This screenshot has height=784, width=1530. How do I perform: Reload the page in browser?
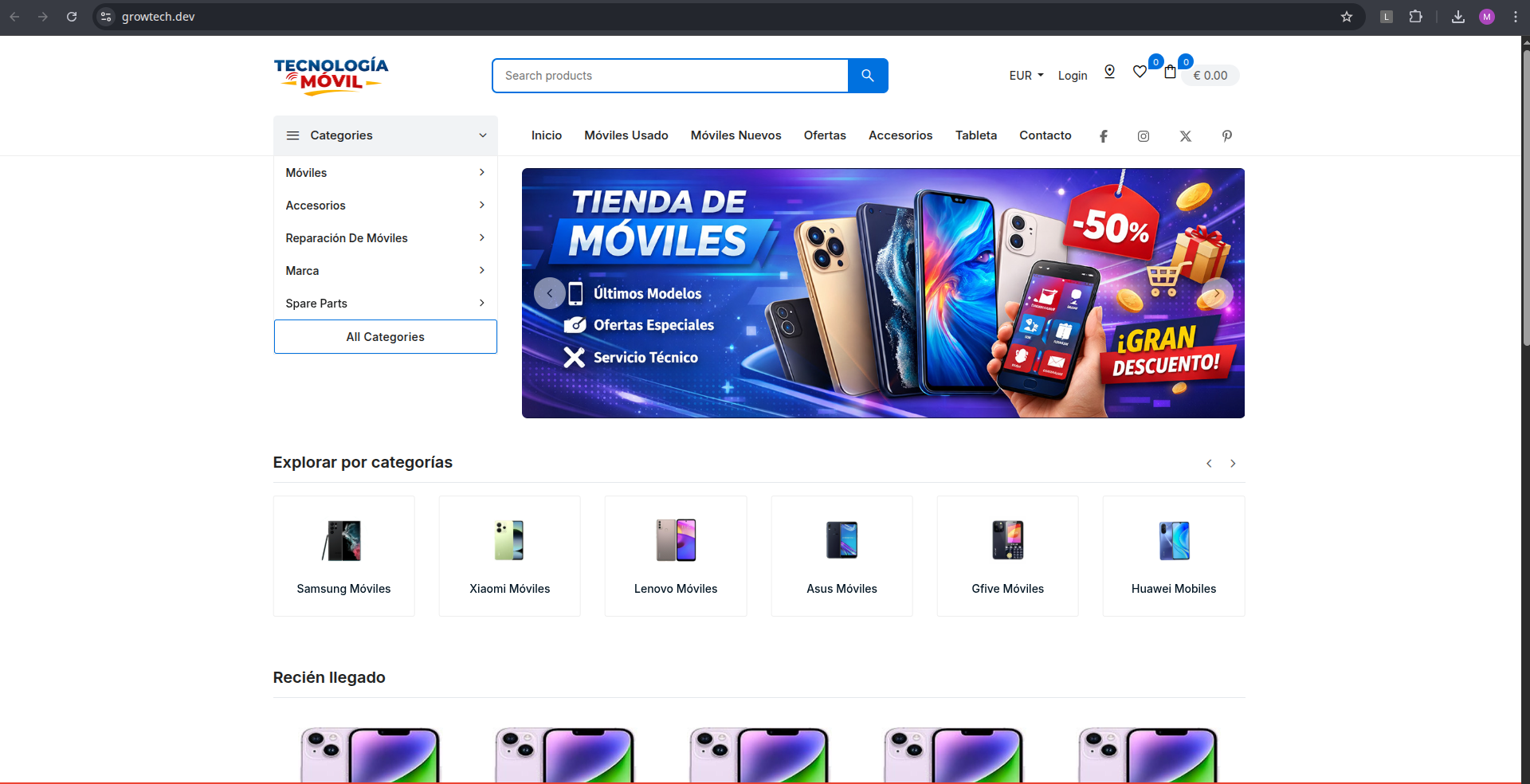point(72,17)
